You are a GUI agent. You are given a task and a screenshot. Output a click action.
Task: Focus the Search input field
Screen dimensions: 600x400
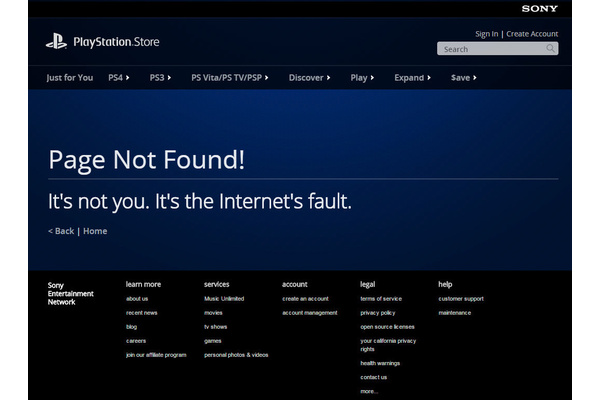[x=497, y=49]
